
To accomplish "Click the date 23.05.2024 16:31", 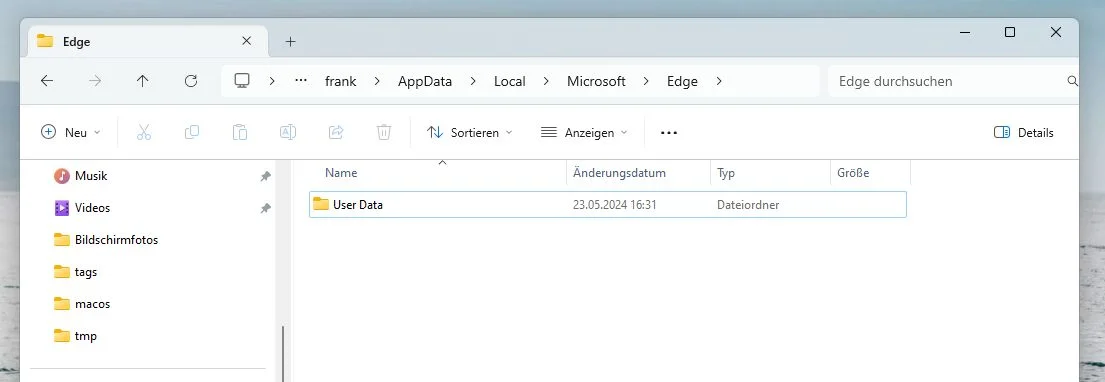I will click(615, 205).
